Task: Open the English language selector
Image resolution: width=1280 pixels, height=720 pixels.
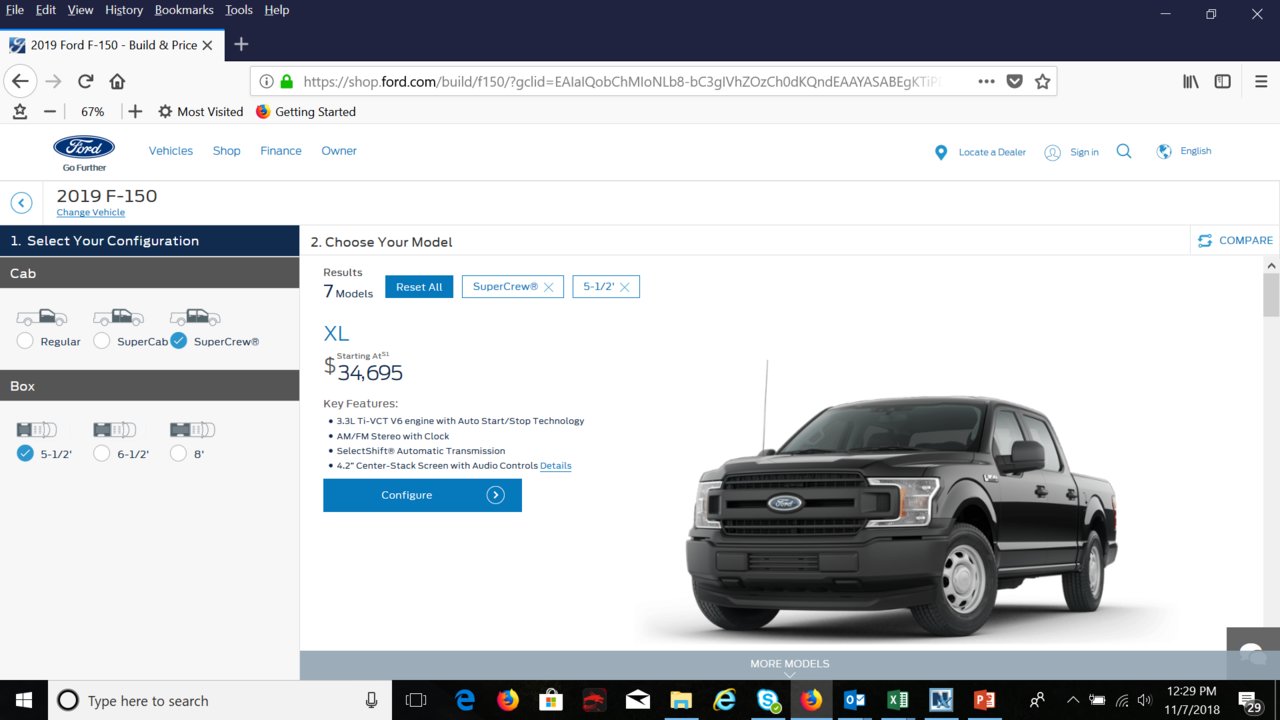Action: coord(1196,151)
